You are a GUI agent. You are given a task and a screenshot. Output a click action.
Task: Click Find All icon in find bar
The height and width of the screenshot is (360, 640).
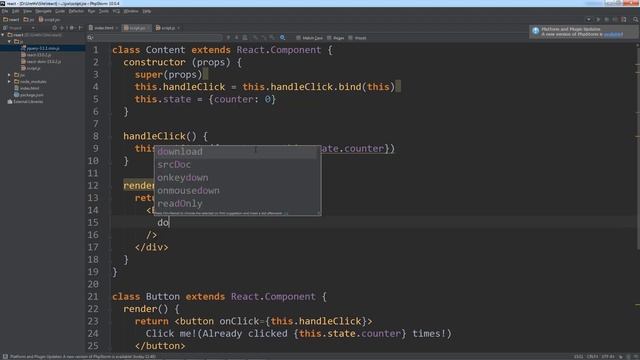(245, 38)
